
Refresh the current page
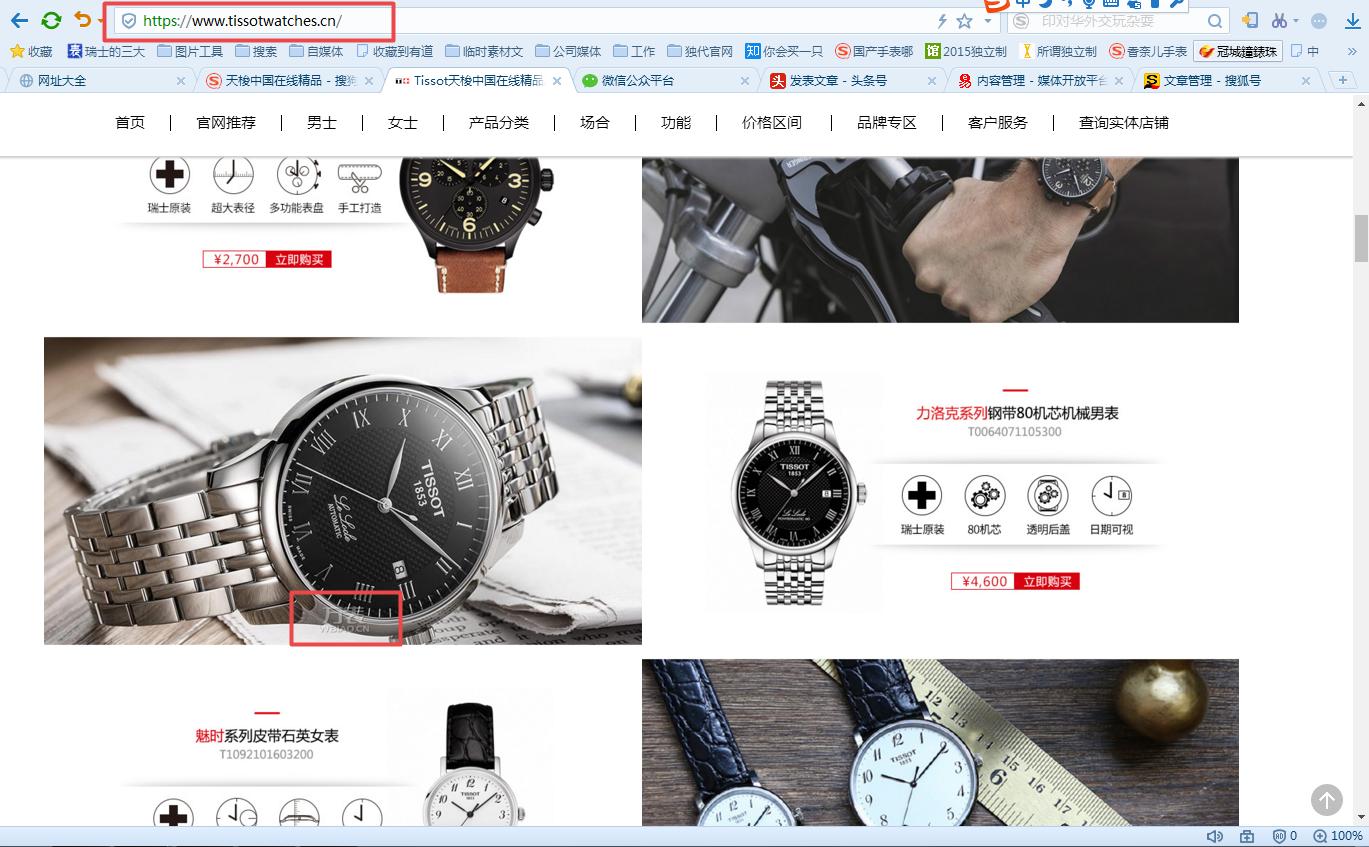click(50, 20)
